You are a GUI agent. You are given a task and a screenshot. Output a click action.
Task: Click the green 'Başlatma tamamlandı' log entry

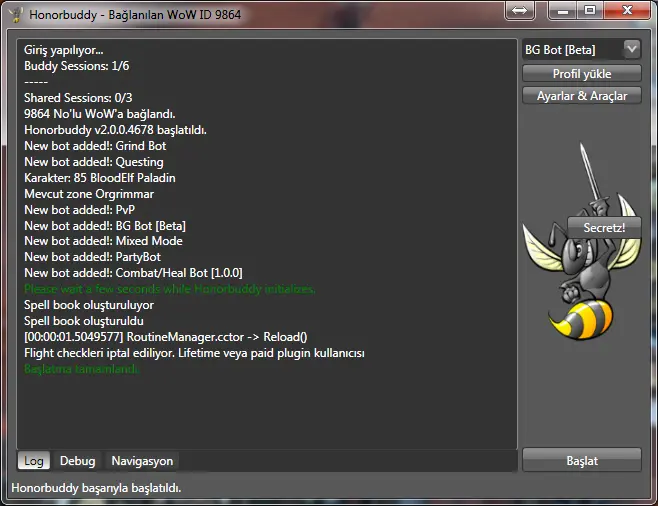tap(82, 369)
